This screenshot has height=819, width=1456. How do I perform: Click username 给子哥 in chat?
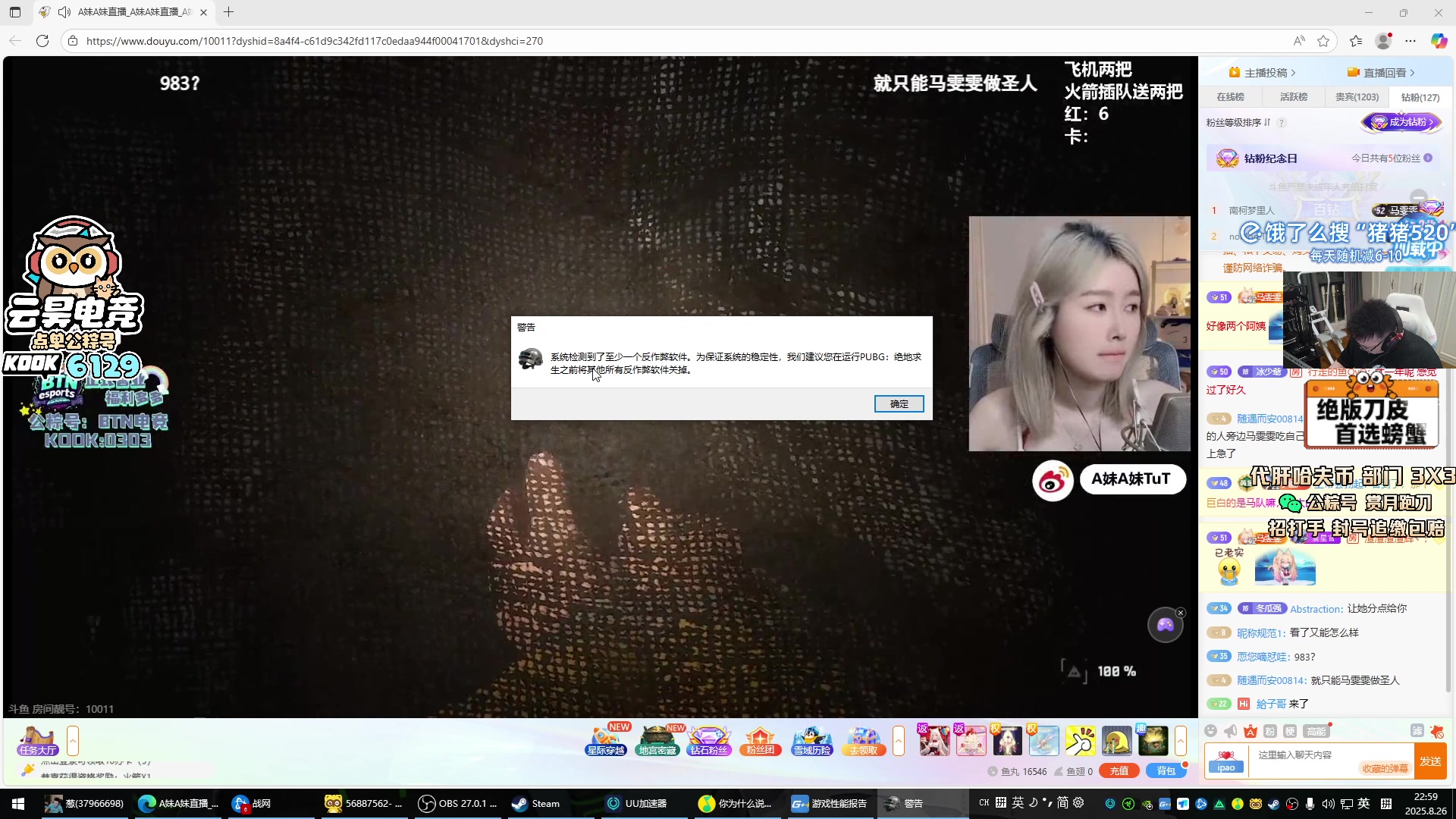1270,704
